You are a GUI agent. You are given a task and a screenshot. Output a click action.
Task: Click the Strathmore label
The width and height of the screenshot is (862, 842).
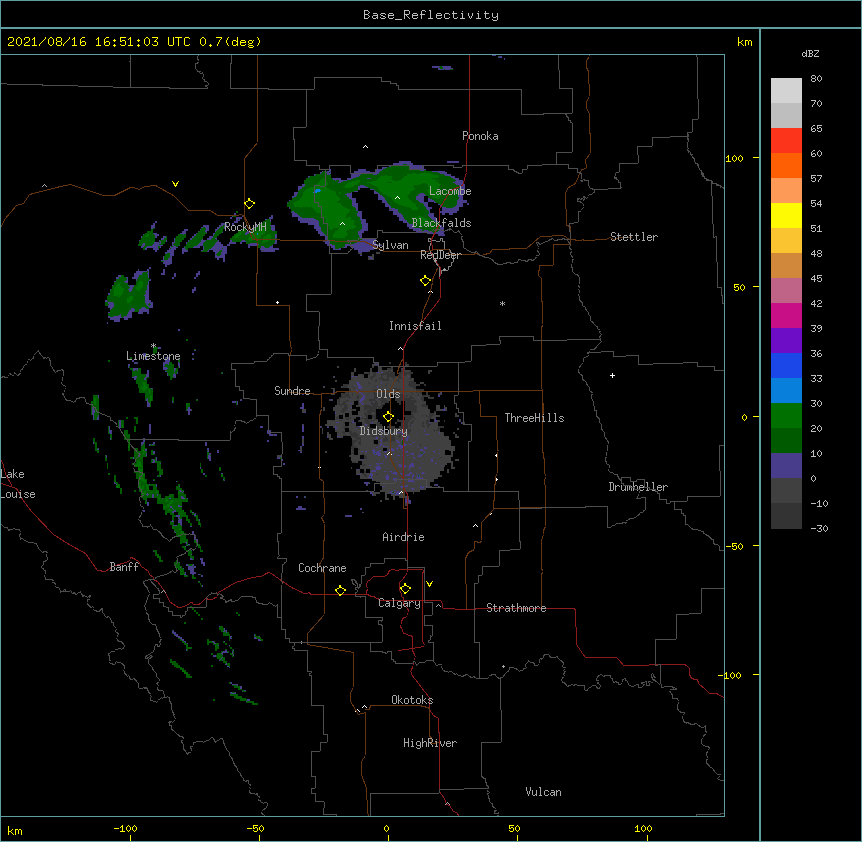(x=516, y=608)
